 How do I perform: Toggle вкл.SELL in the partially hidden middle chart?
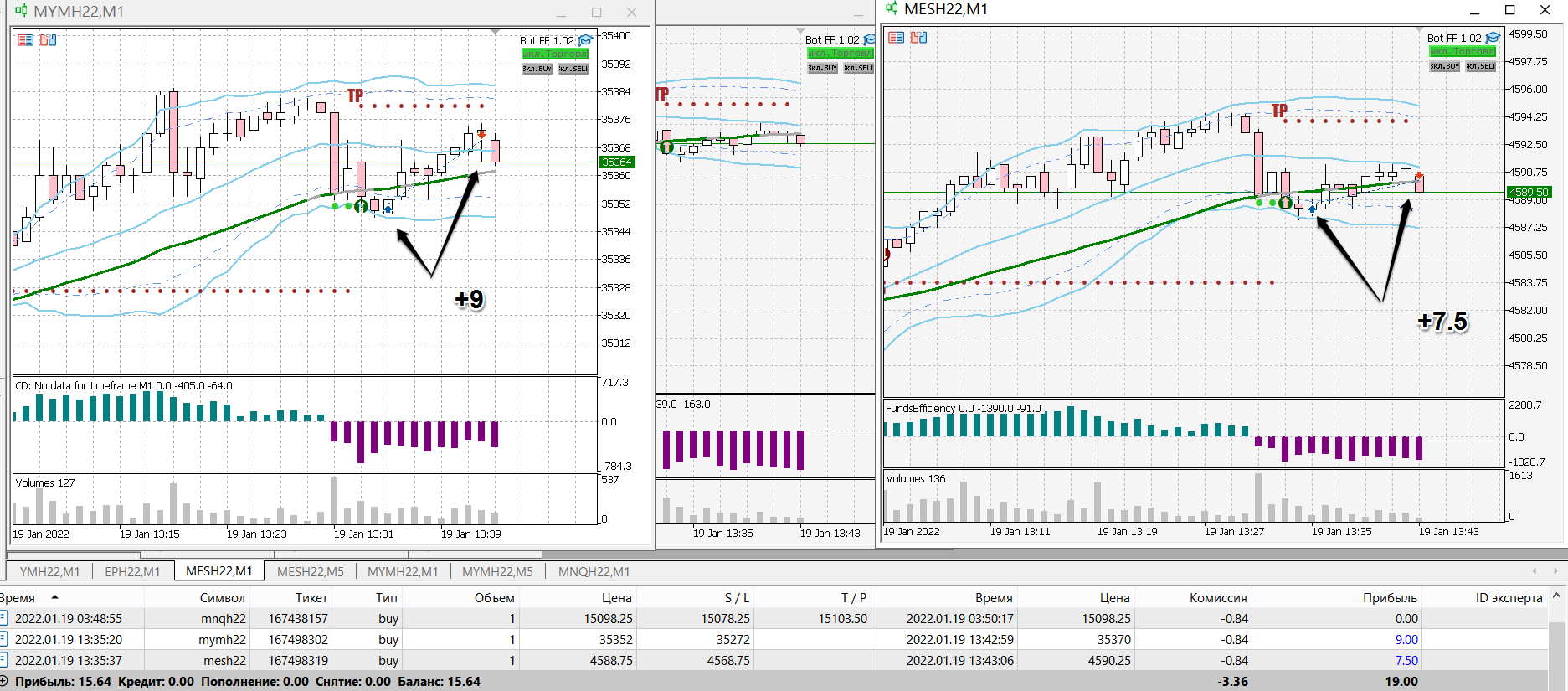pyautogui.click(x=859, y=68)
